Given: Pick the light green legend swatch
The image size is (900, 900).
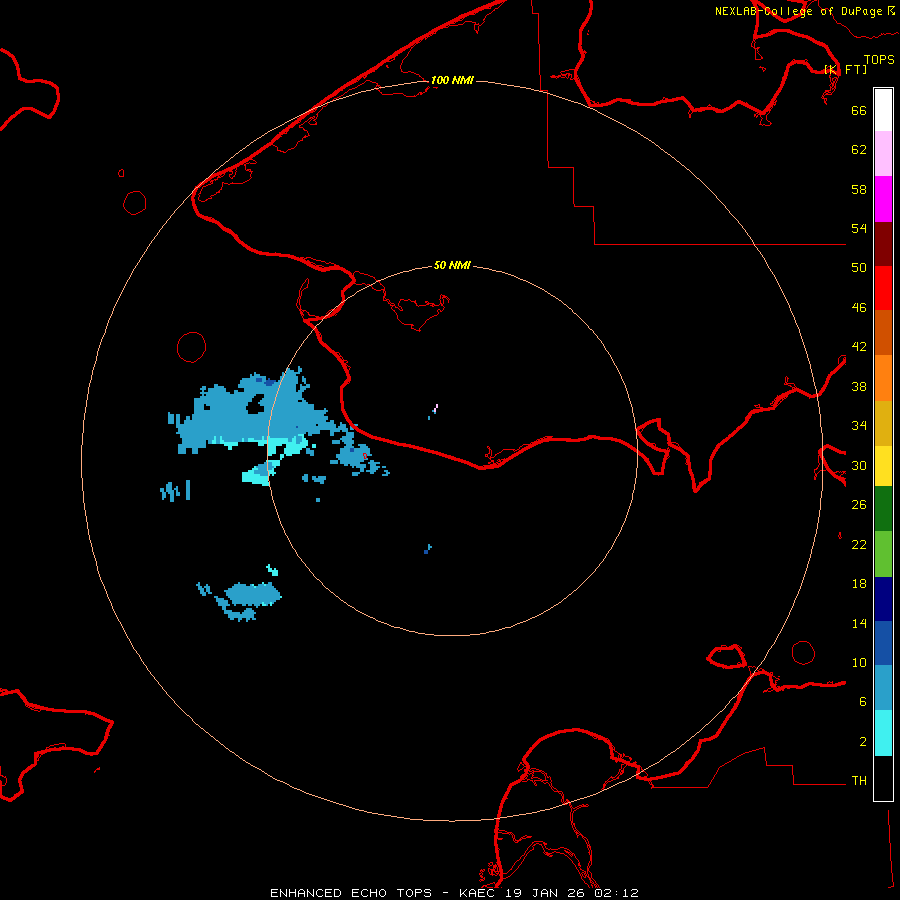Looking at the screenshot, I should 883,554.
